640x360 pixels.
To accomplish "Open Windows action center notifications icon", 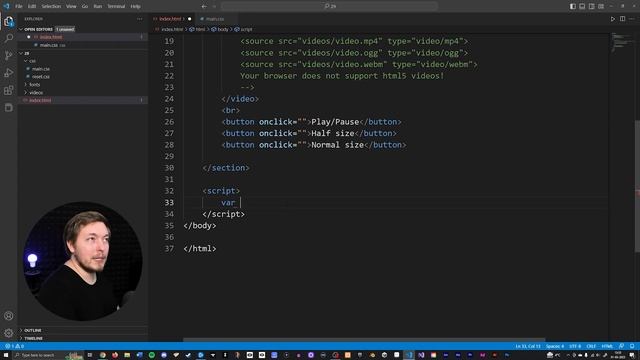I will coord(632,355).
